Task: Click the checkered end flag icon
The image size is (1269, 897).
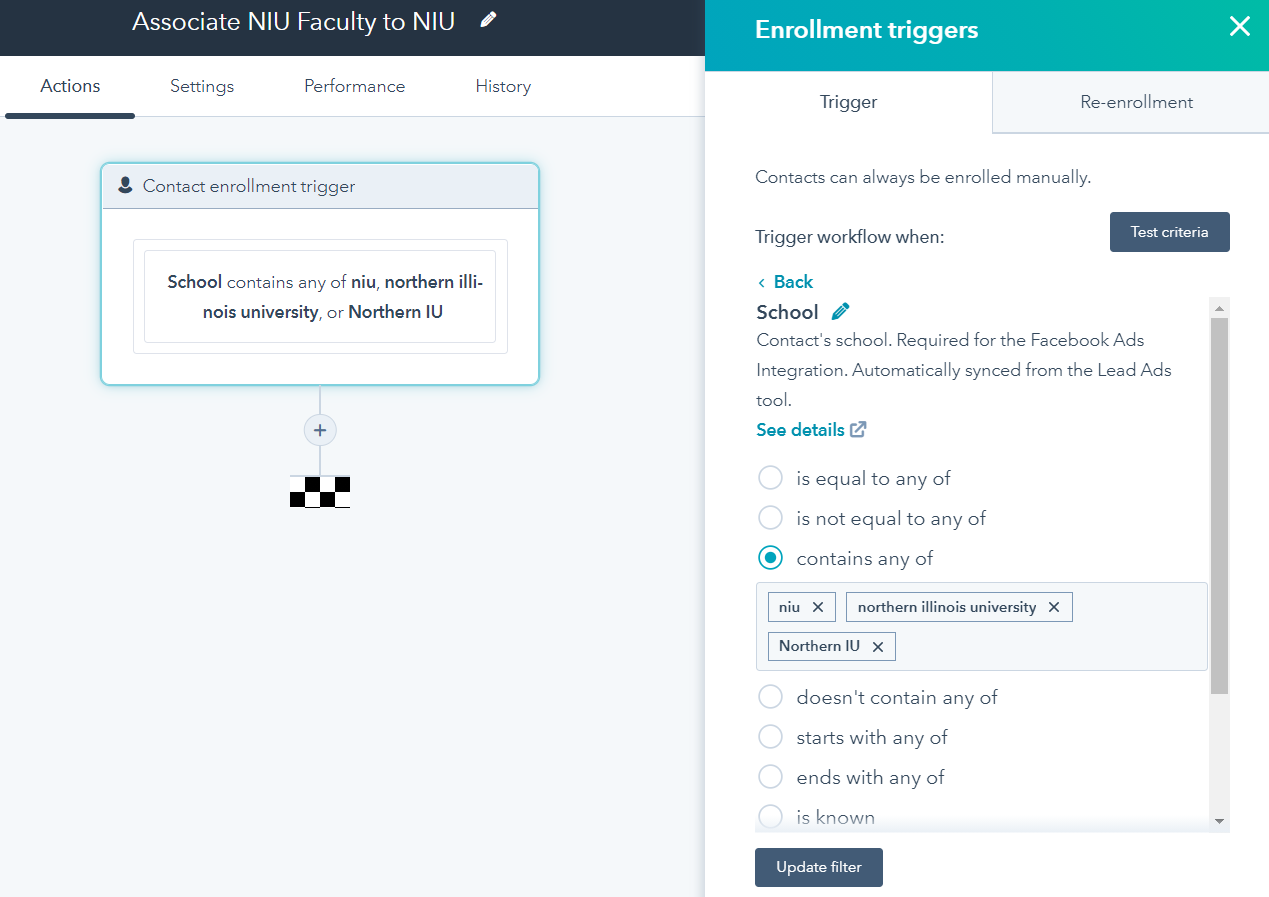Action: [320, 491]
